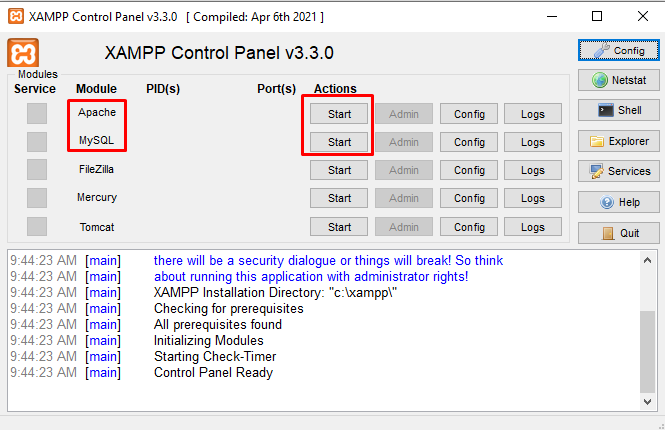
Task: Toggle the Apache service checkbox
Action: [37, 114]
